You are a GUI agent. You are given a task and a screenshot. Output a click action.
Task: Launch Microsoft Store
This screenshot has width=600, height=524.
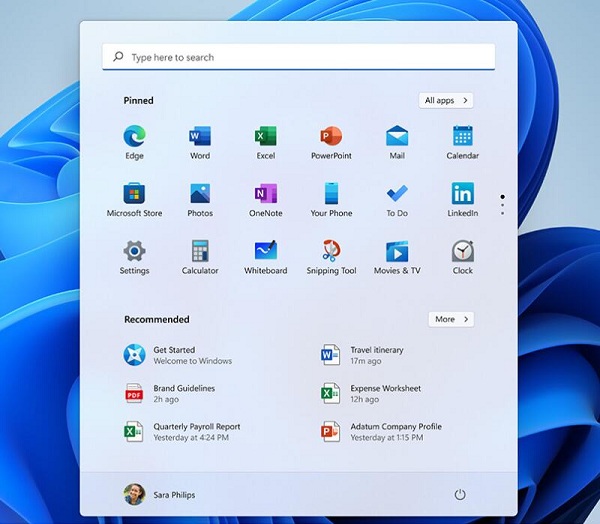[134, 200]
